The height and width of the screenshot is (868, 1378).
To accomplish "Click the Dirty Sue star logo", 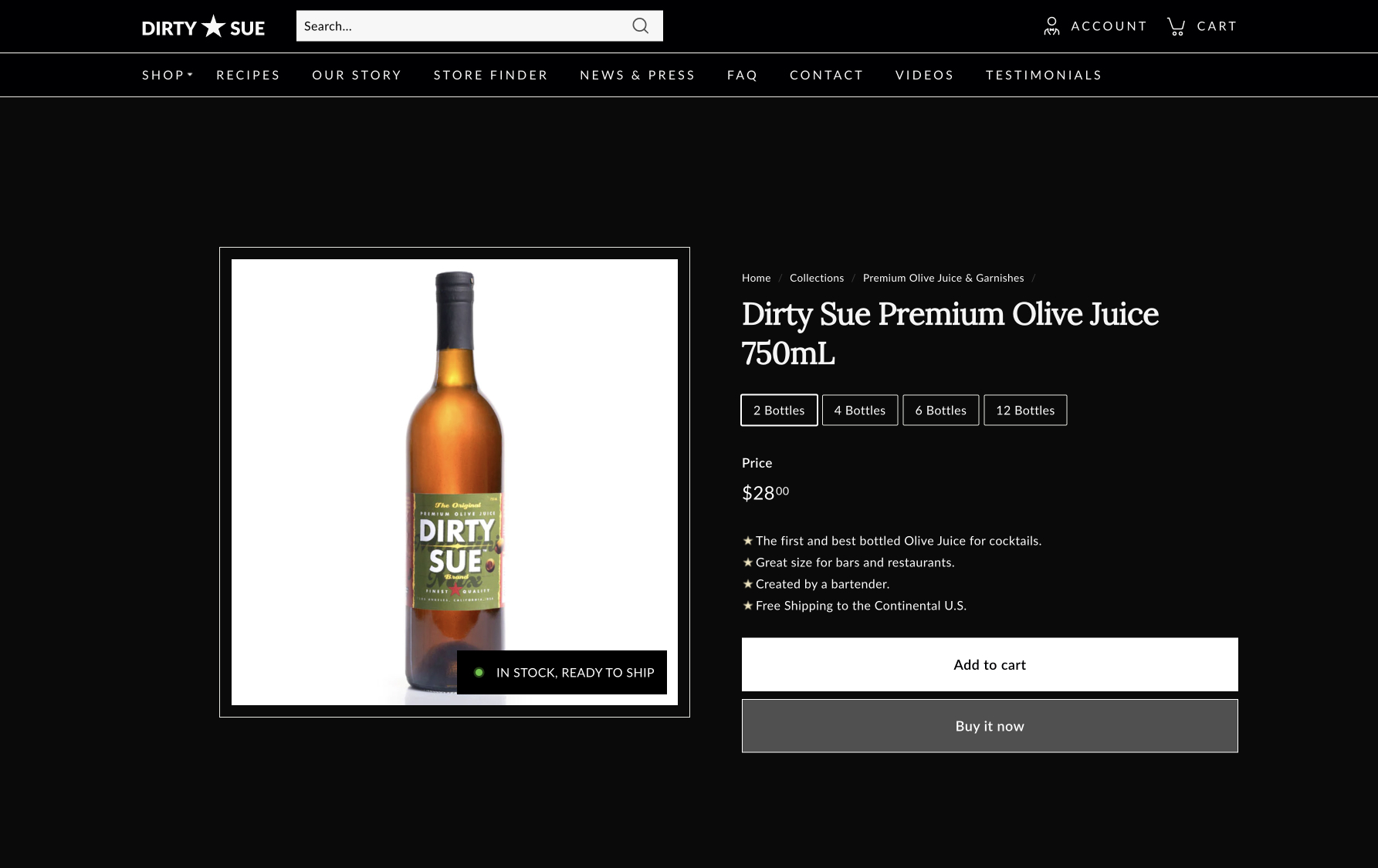I will [203, 27].
